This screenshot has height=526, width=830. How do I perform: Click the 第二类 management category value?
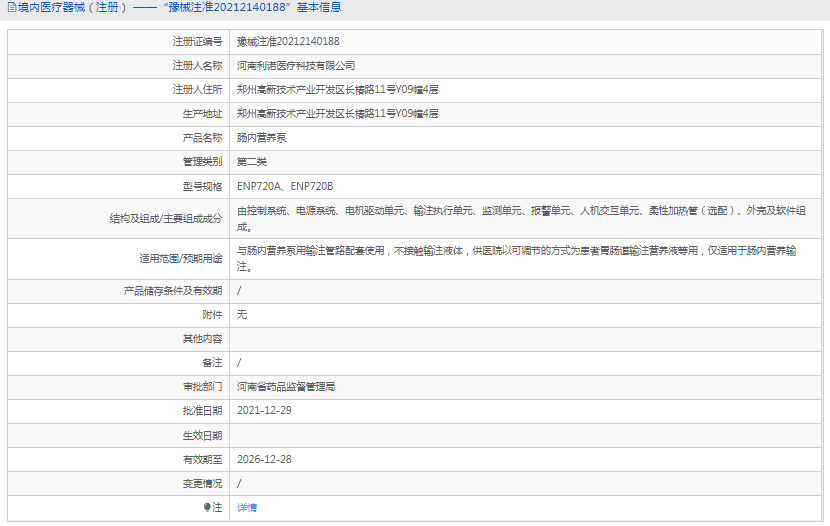[252, 161]
